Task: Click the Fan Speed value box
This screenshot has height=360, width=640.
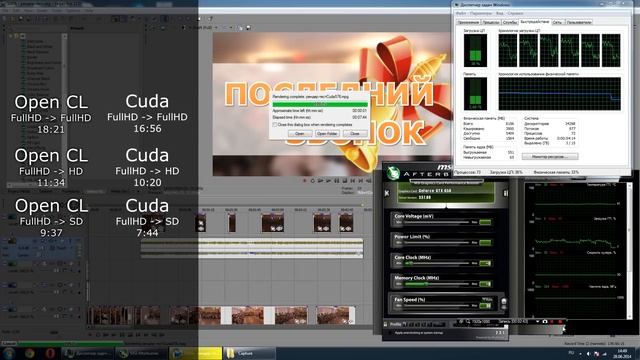Action: pos(485,305)
